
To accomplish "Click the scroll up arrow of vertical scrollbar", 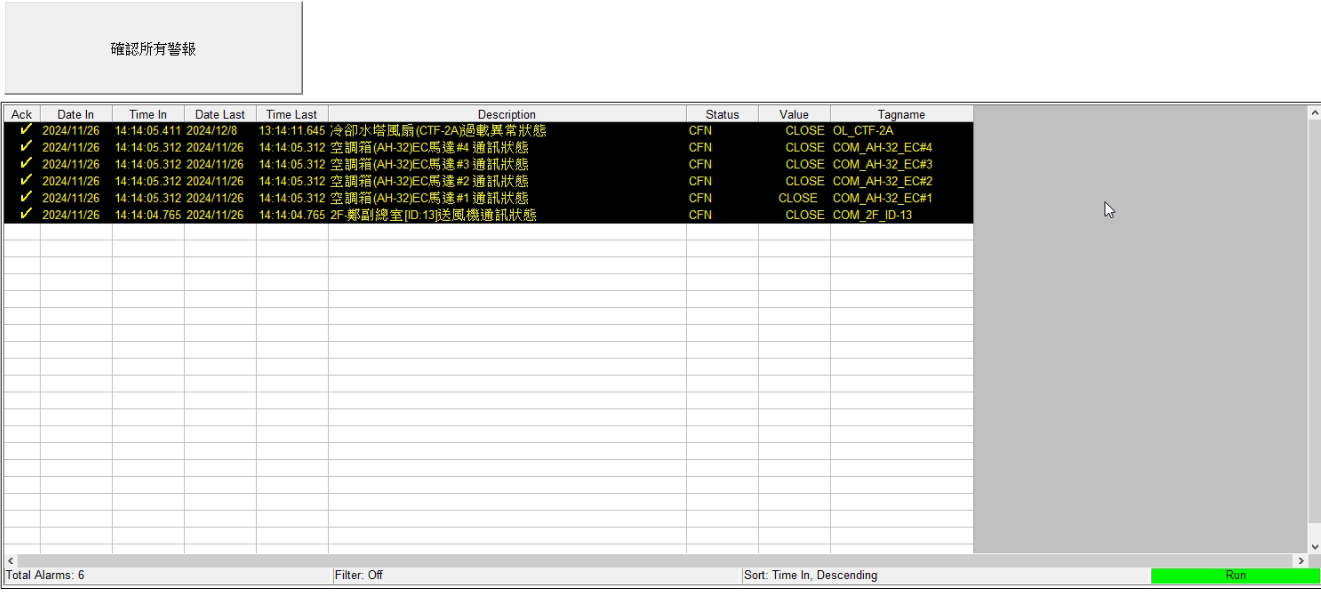I will (1314, 113).
